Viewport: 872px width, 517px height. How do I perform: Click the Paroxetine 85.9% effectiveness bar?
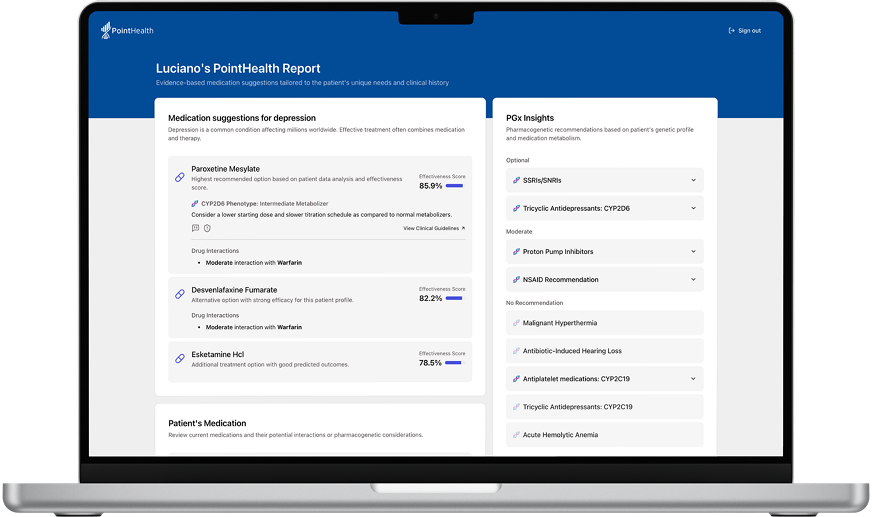coord(454,186)
